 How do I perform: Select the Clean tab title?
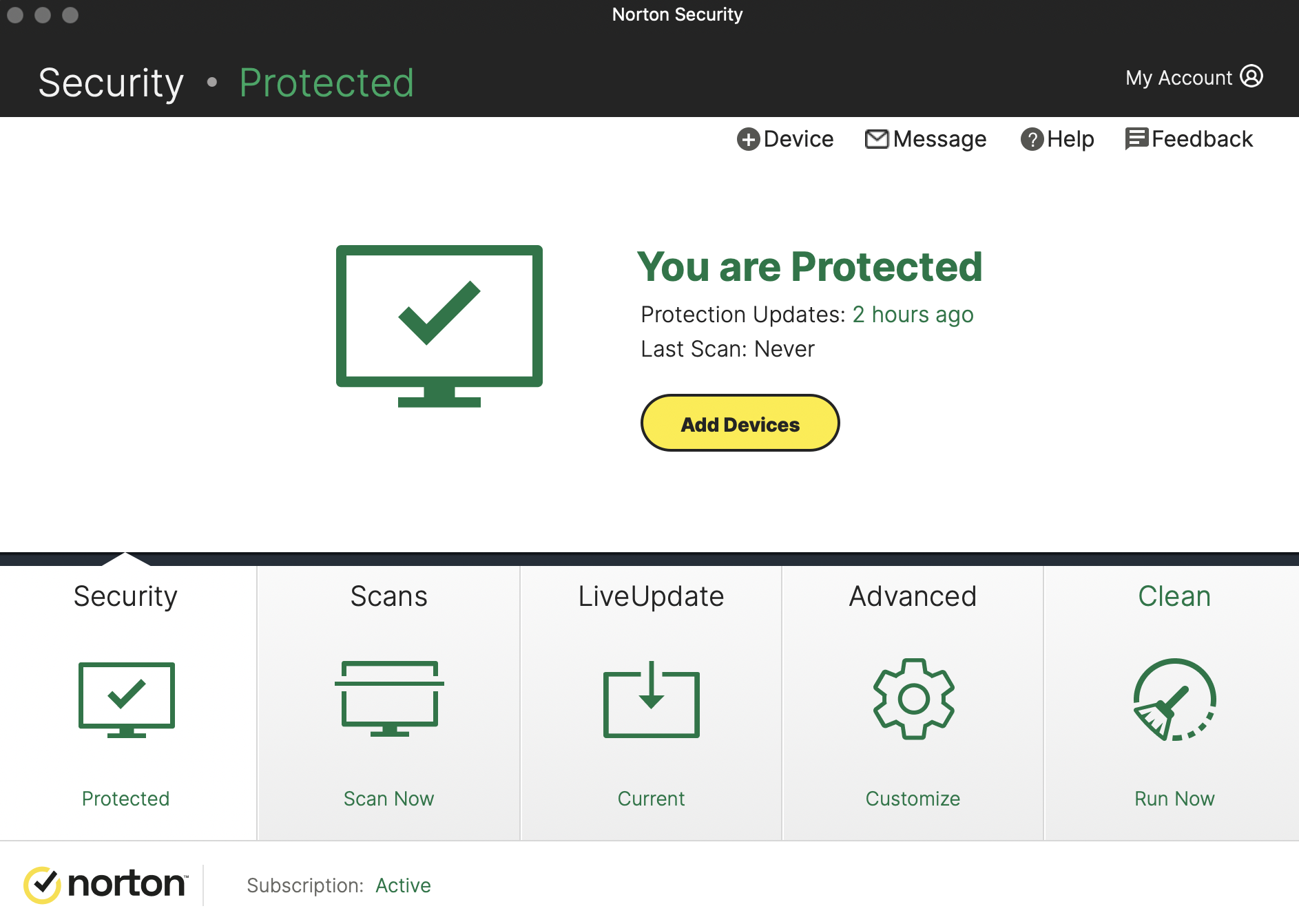1175,596
